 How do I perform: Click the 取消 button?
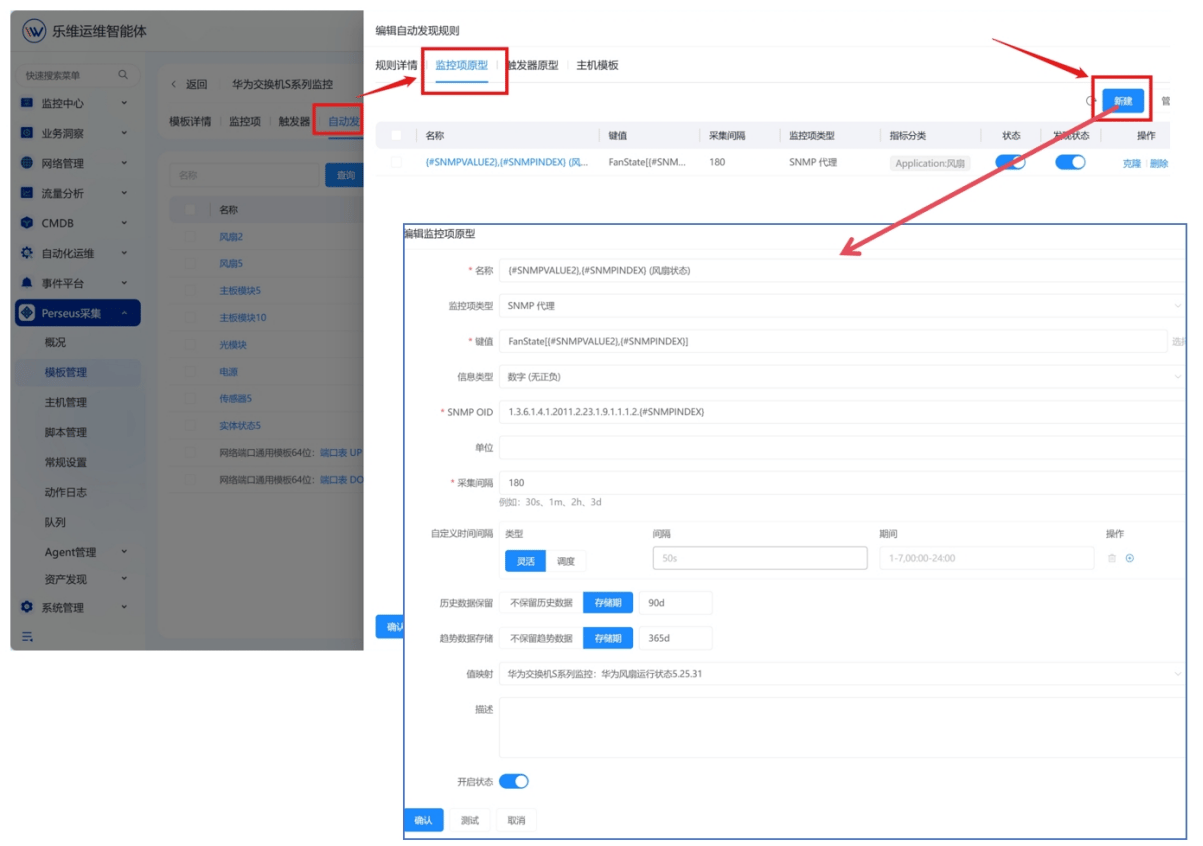(x=516, y=820)
